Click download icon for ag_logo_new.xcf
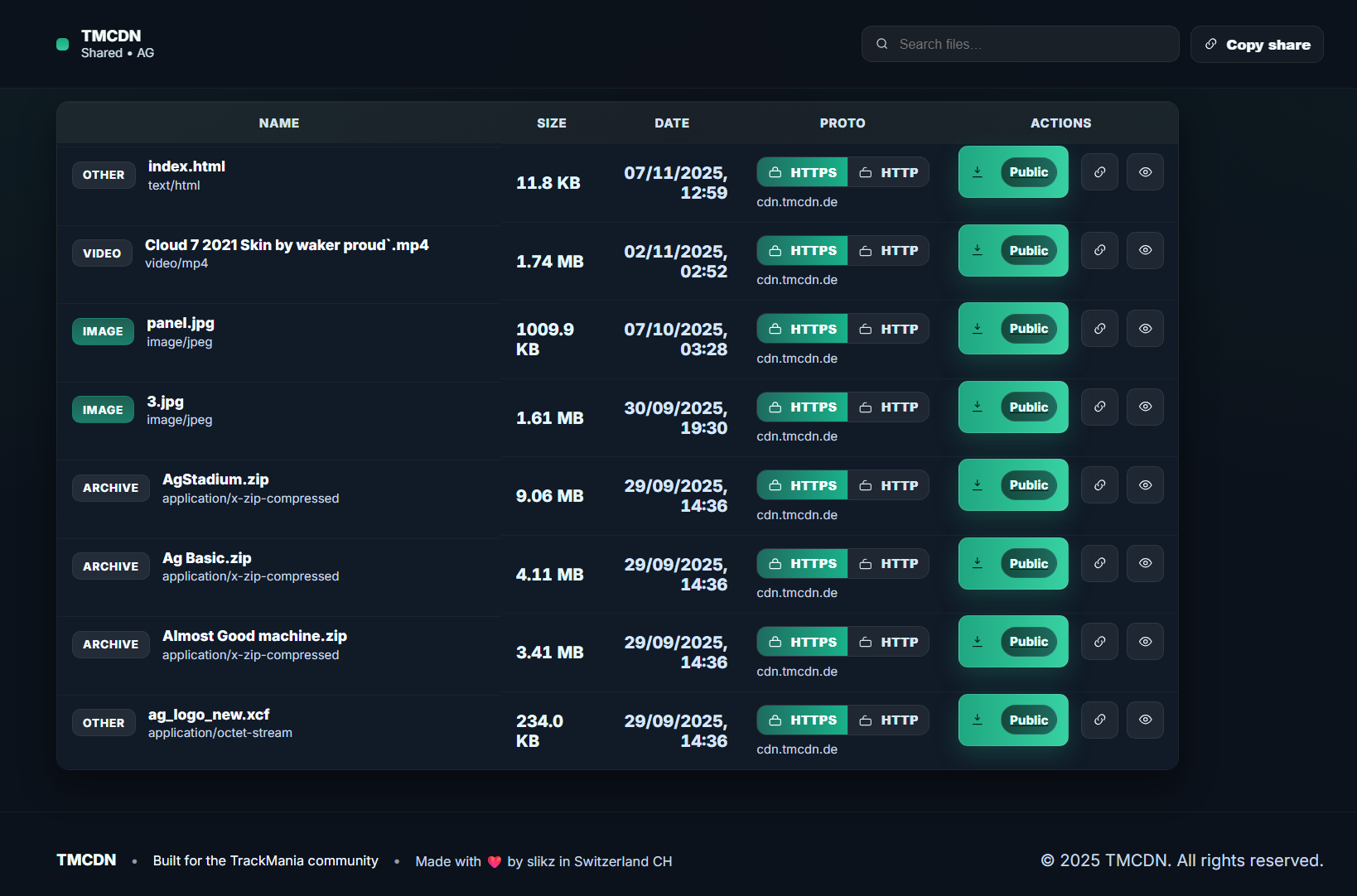This screenshot has width=1357, height=896. coord(978,720)
